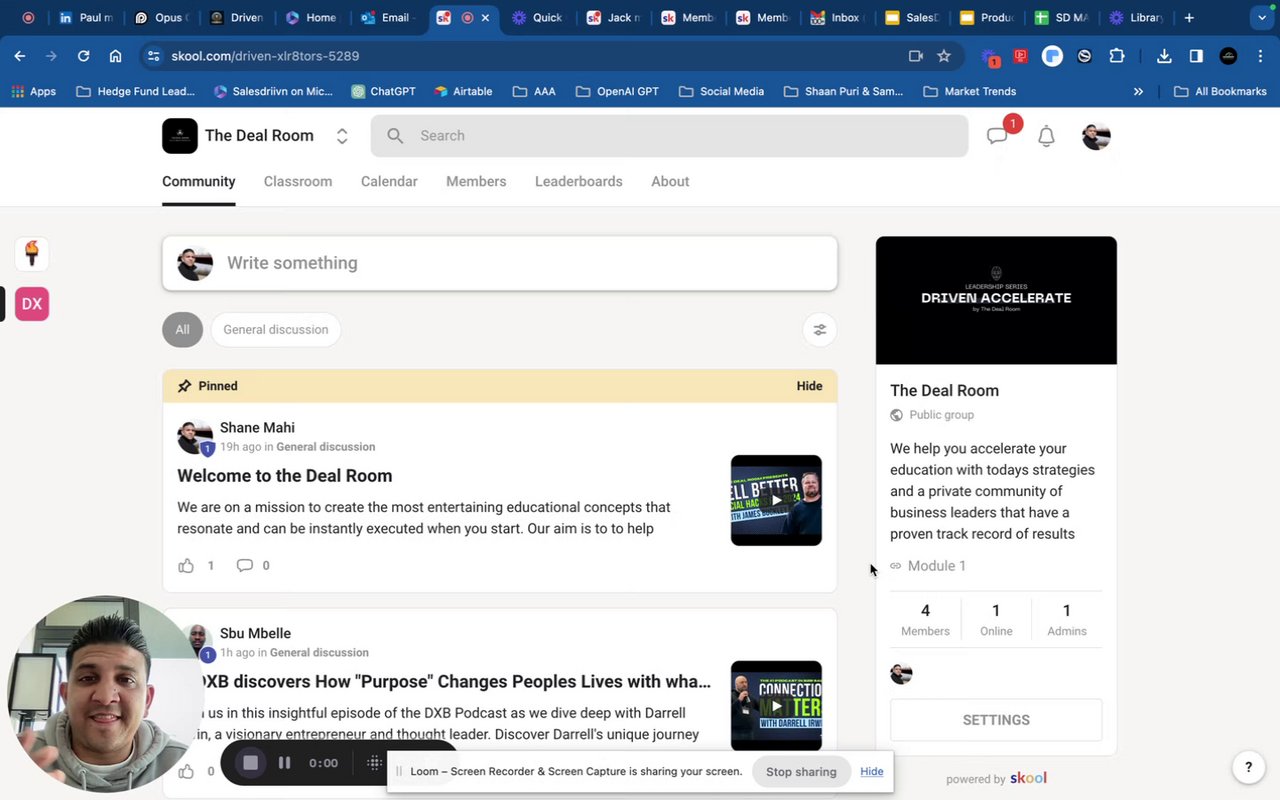The width and height of the screenshot is (1280, 800).
Task: Click the Skool search field
Action: (669, 136)
